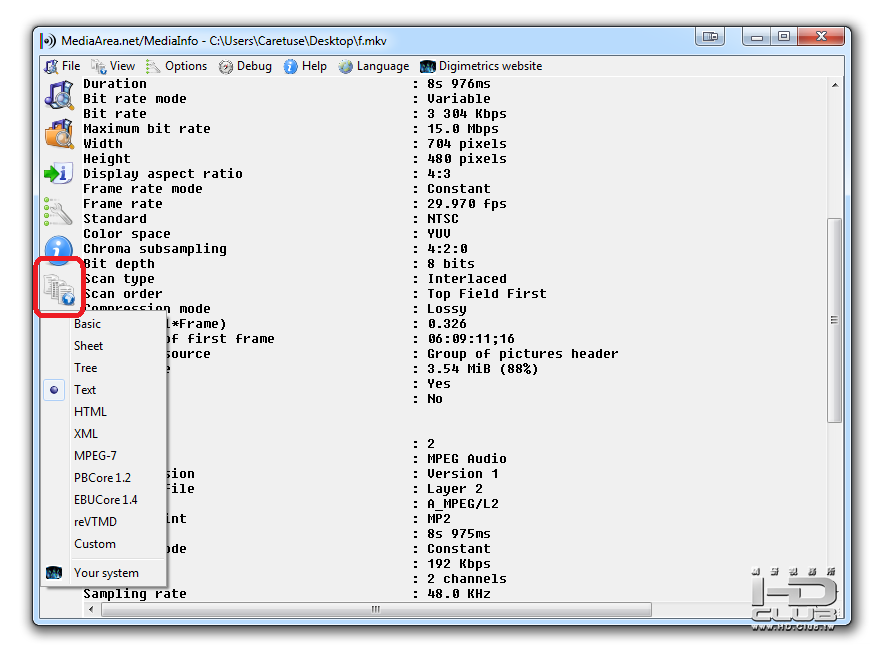Choose Custom view option
888x652 pixels.
point(105,544)
